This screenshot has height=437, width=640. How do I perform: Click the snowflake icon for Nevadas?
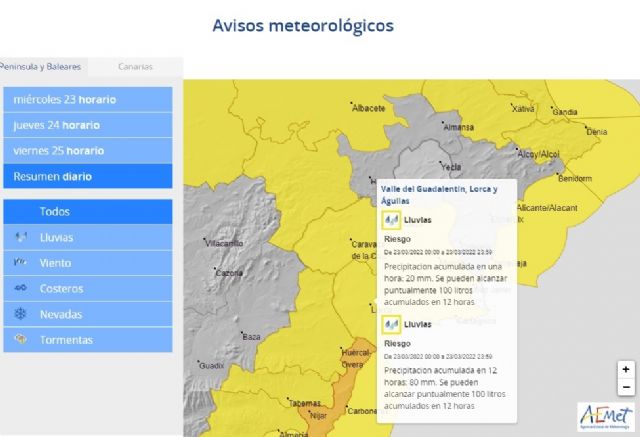(x=21, y=314)
